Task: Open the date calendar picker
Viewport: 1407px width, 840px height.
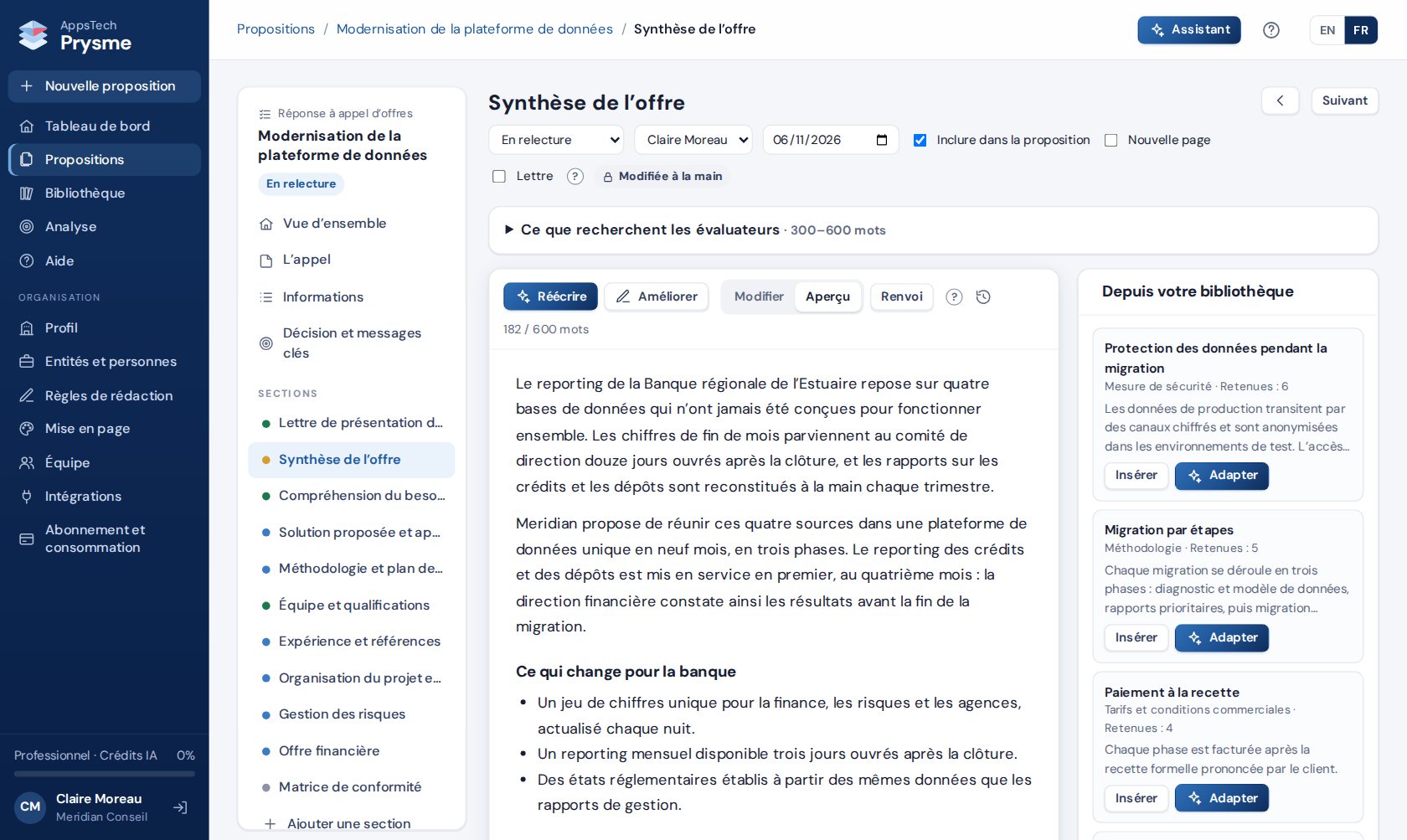Action: tap(882, 140)
